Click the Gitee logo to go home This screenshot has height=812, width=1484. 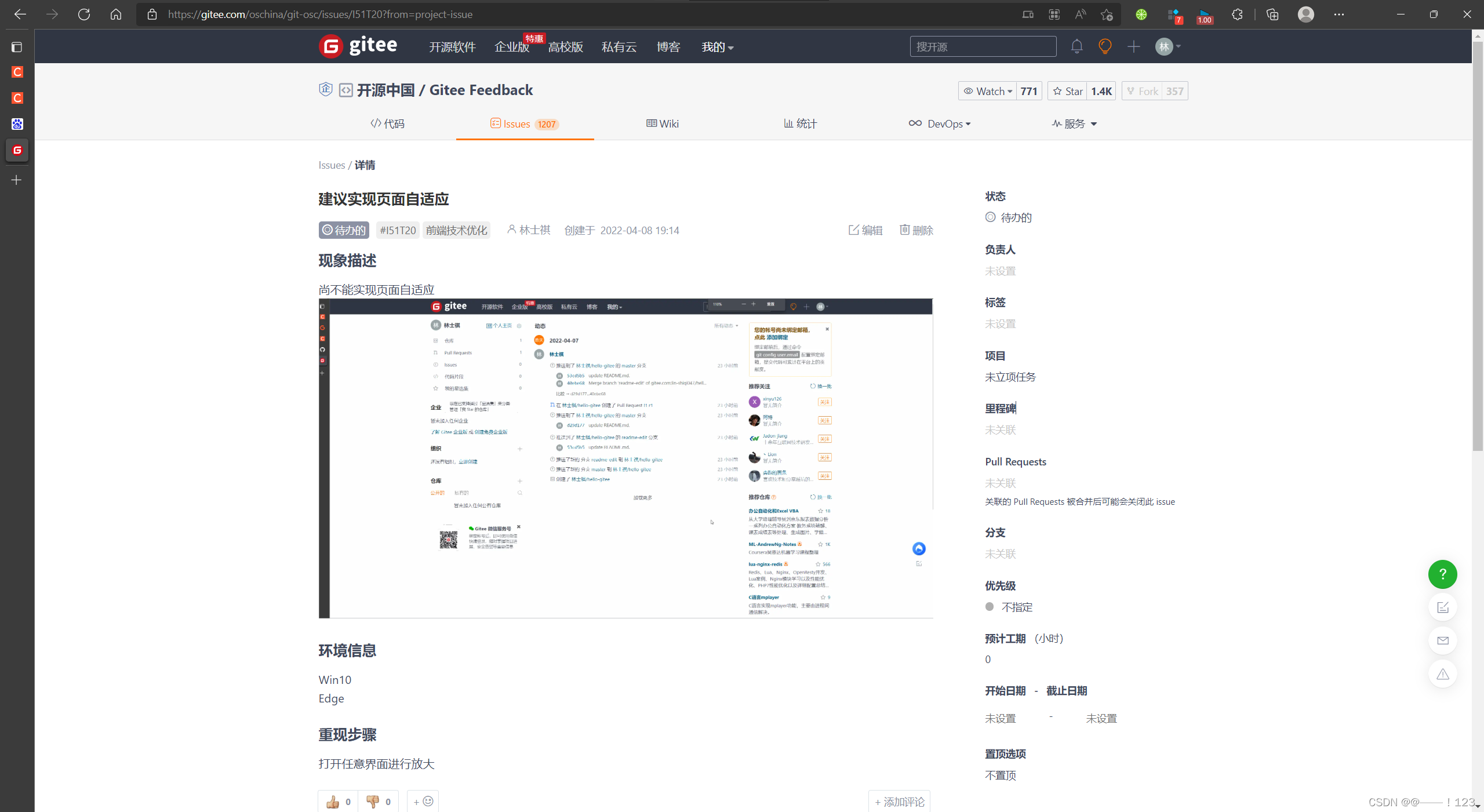tap(358, 46)
